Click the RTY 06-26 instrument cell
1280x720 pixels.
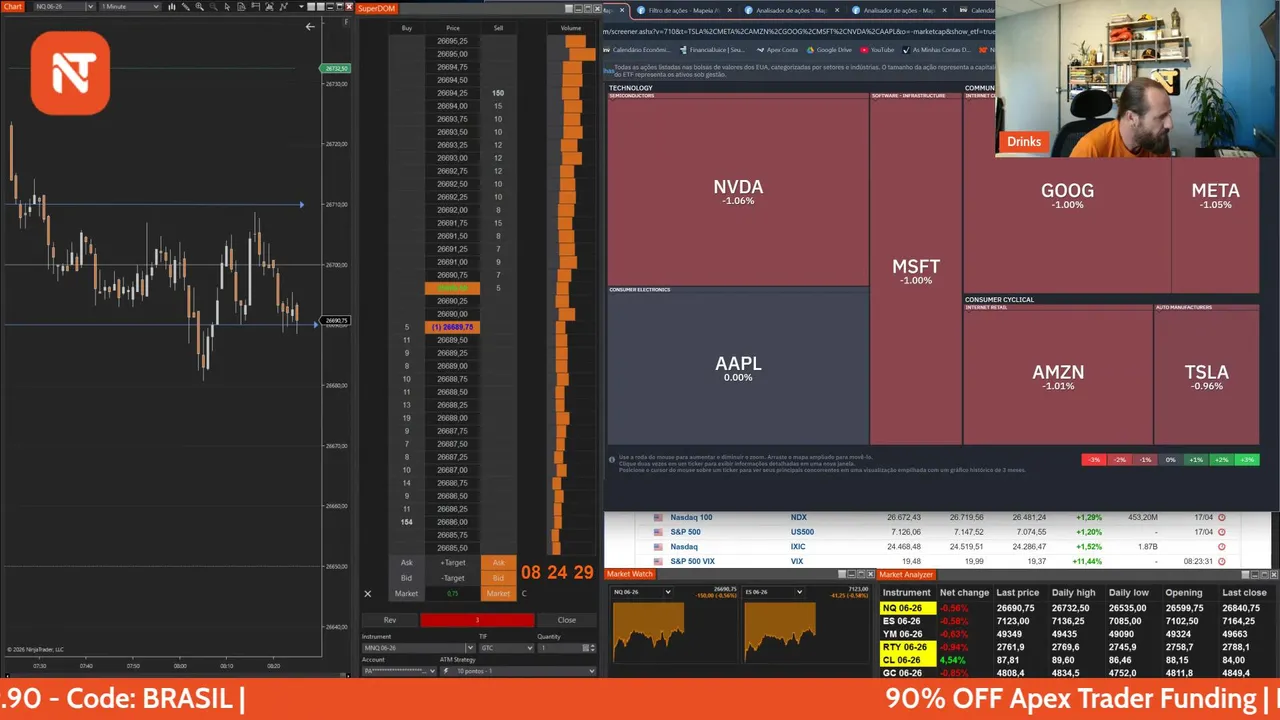point(907,647)
